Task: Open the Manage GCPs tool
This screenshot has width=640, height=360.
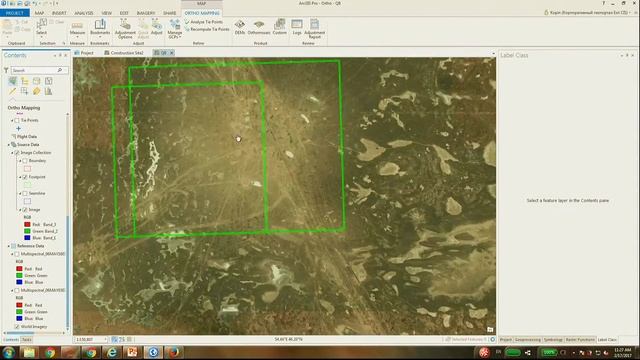Action: 175,29
